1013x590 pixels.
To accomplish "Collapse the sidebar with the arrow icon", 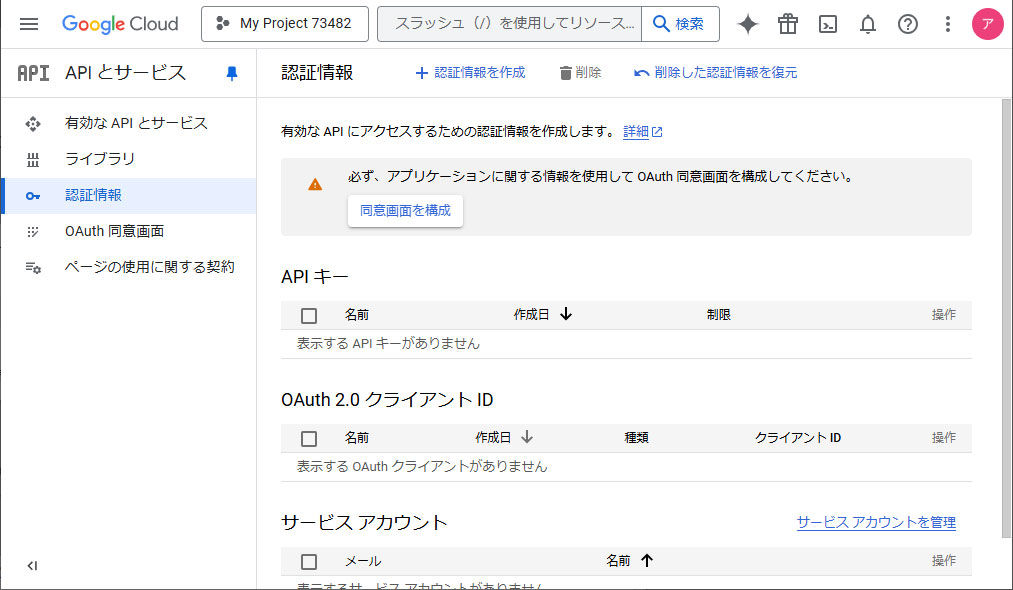I will pos(32,565).
